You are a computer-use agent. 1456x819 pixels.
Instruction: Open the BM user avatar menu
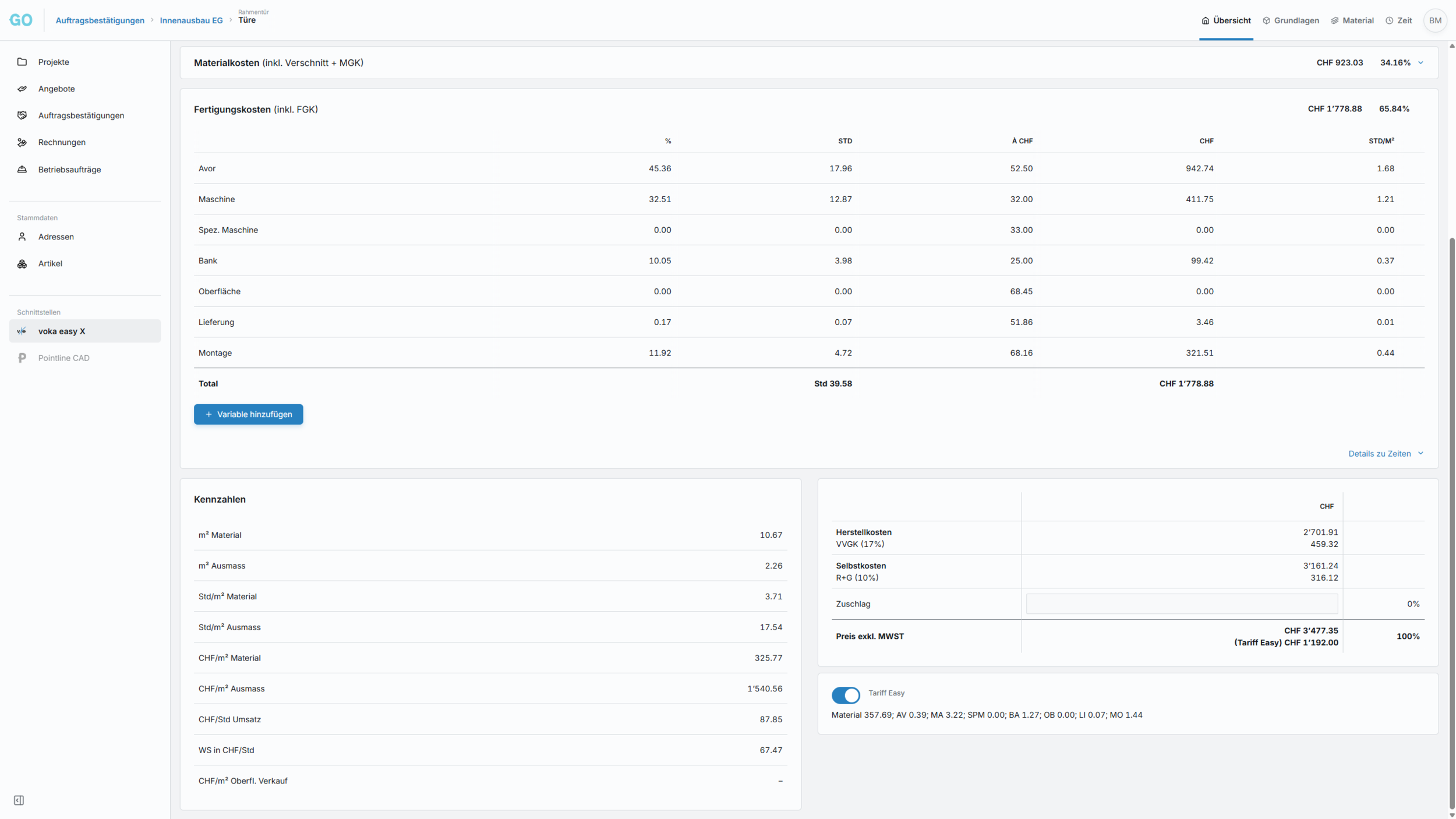(1434, 20)
